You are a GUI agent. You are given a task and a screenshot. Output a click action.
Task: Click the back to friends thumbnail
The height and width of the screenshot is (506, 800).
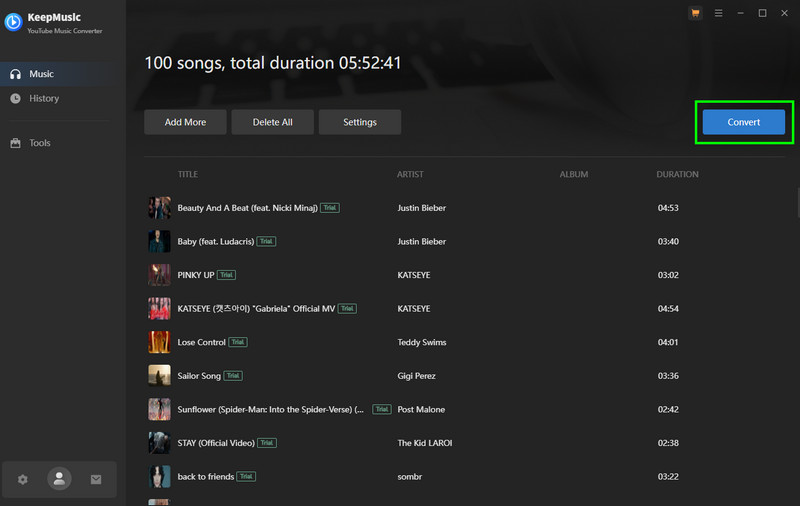click(x=159, y=476)
